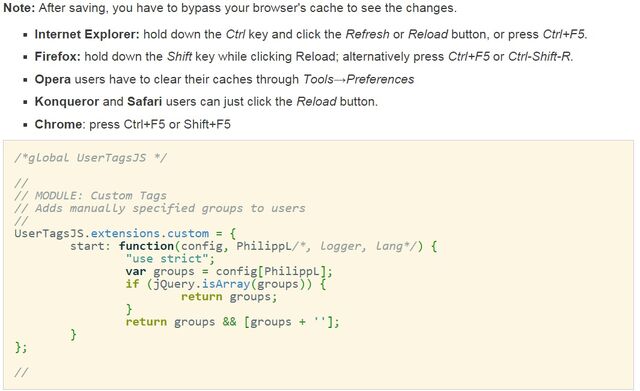The width and height of the screenshot is (640, 391).
Task: Click the "var groups = config[PhilippL];" line
Action: coord(229,271)
